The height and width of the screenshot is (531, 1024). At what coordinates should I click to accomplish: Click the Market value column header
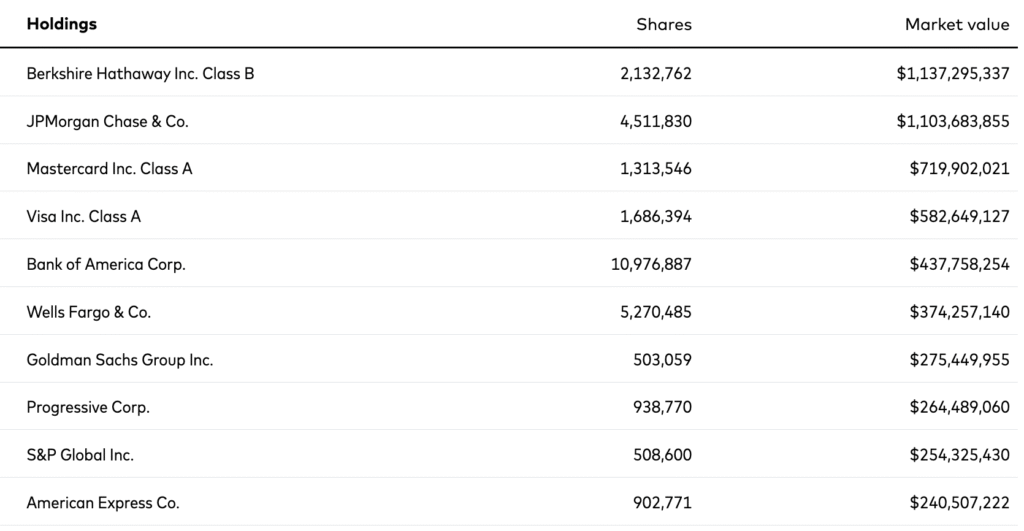pos(957,24)
